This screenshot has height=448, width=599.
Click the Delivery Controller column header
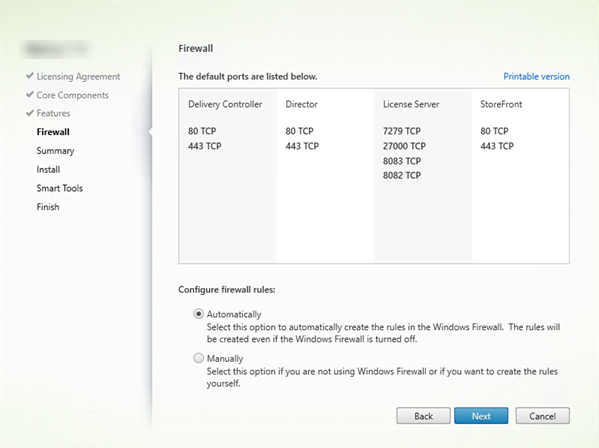pyautogui.click(x=225, y=104)
